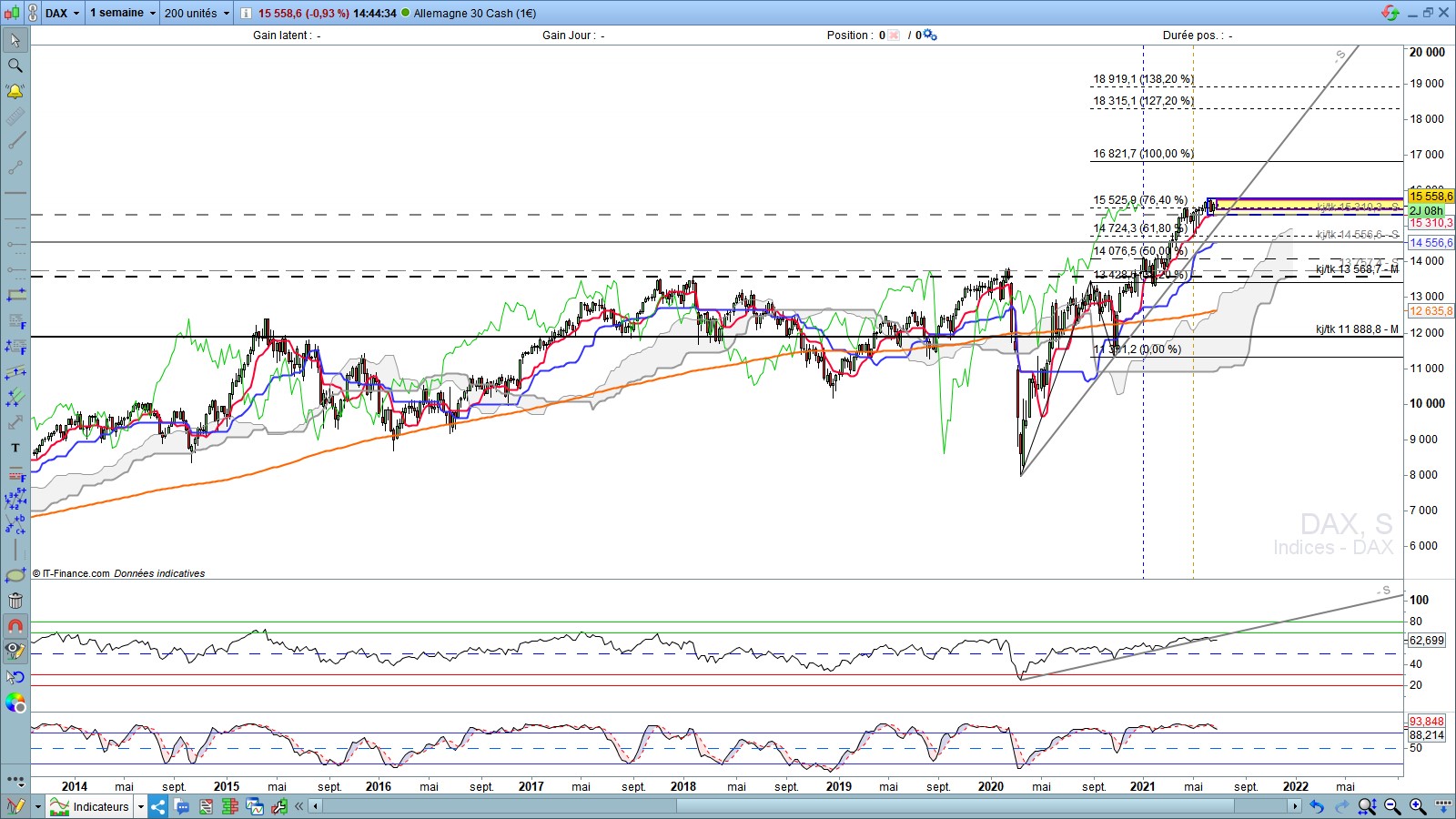The width and height of the screenshot is (1456, 819).
Task: Click the zoom in magnifier
Action: [x=1418, y=807]
